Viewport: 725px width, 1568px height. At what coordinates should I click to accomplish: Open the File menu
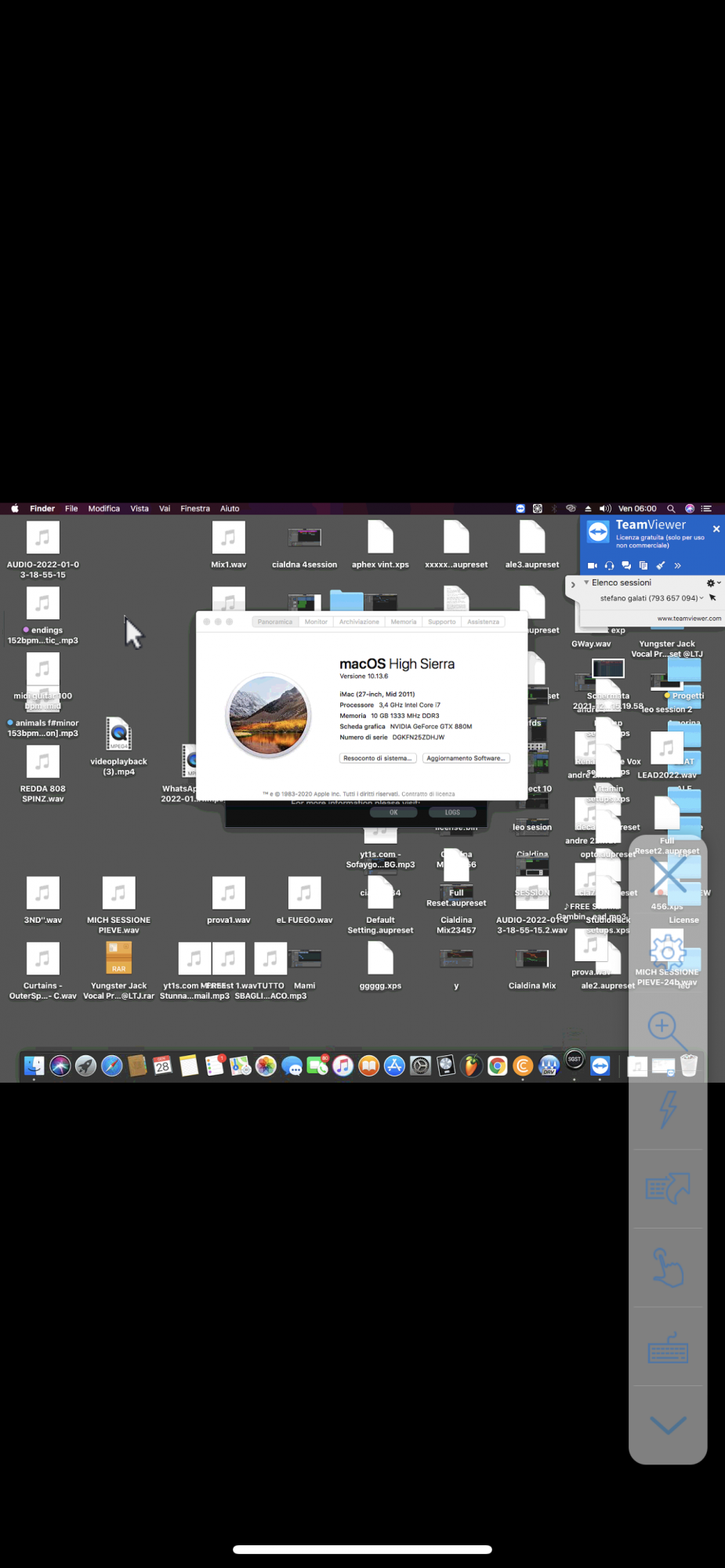[x=71, y=509]
